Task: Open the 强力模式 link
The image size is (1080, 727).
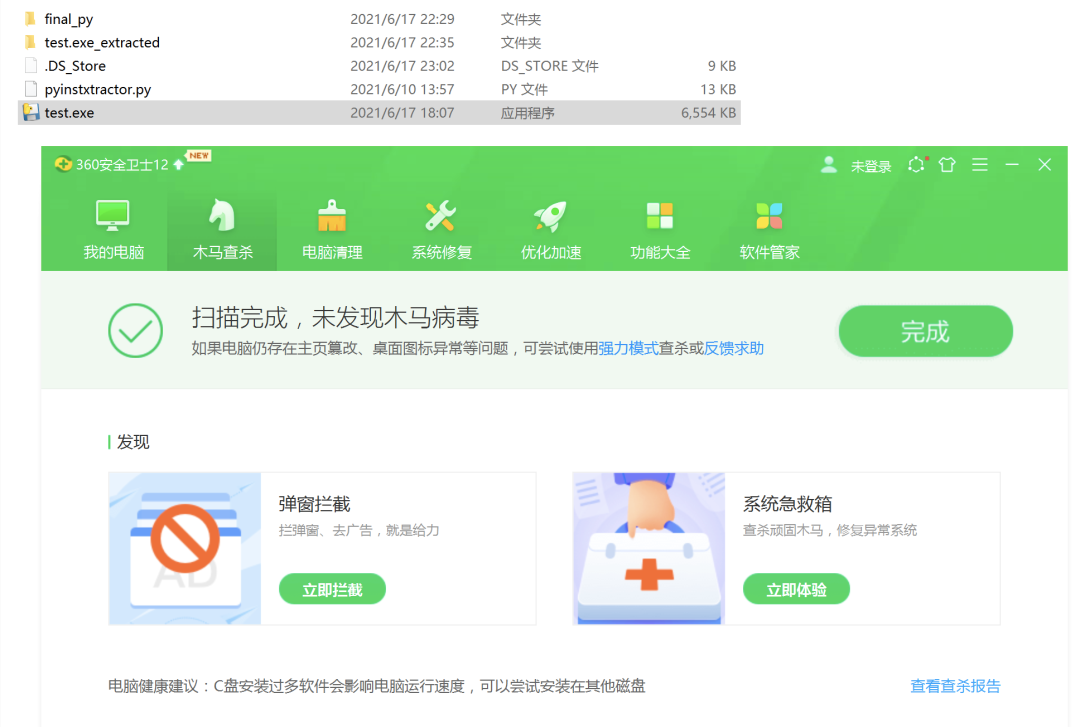Action: tap(628, 349)
